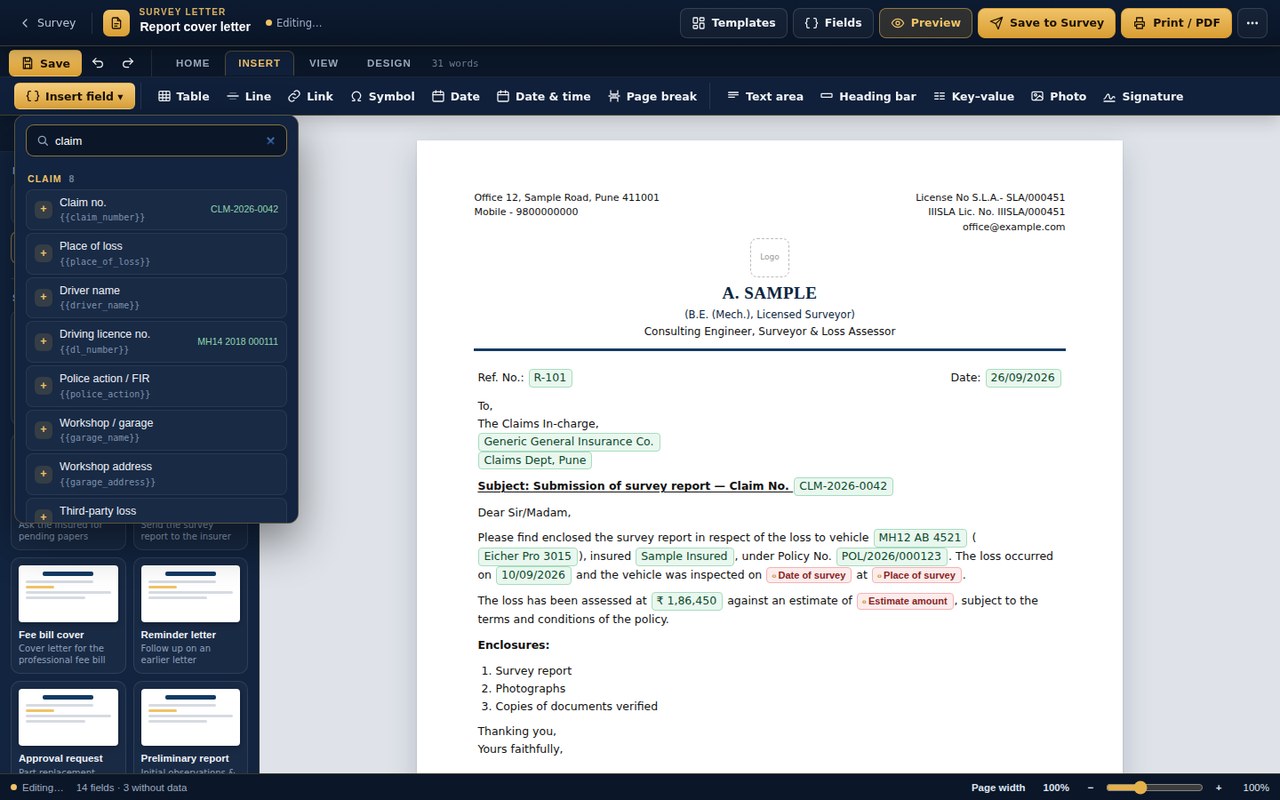Switch to the DESIGN tab
1280x800 pixels.
click(x=389, y=63)
